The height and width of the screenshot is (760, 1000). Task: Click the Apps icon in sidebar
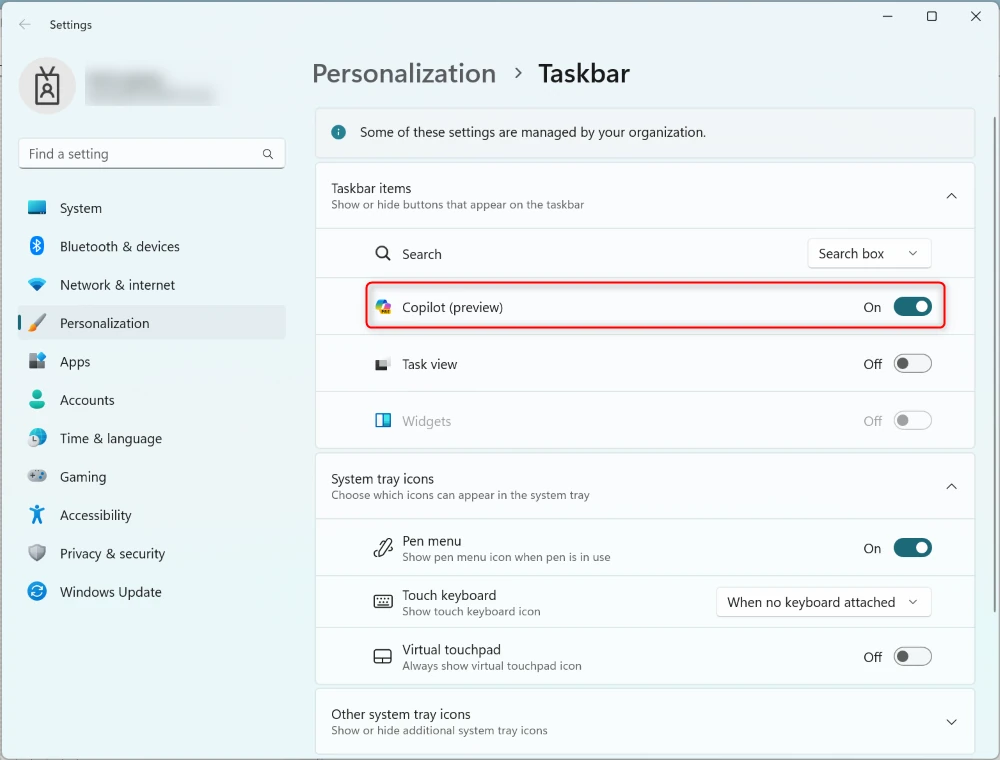[x=37, y=361]
